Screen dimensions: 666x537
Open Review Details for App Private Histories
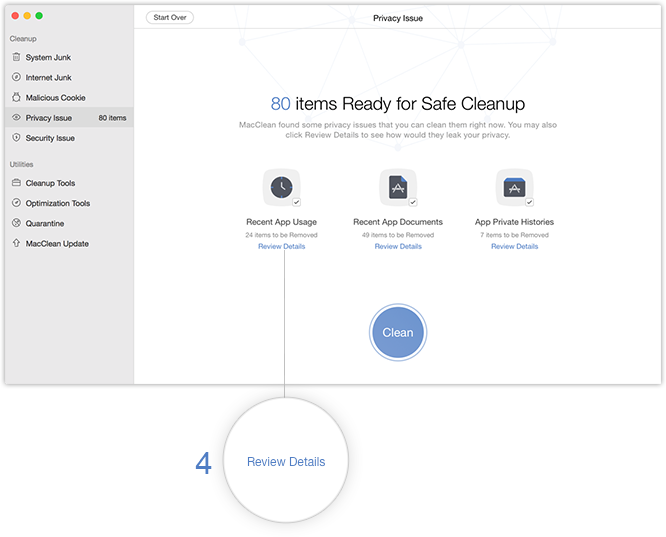pos(514,246)
